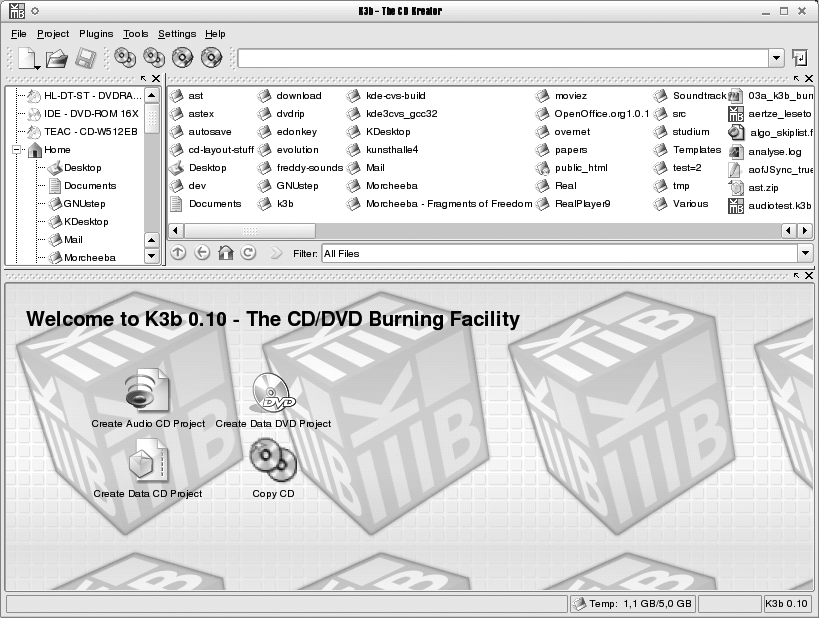Screen dimensions: 819x618
Task: Select the audiotest.k3b file
Action: [770, 206]
